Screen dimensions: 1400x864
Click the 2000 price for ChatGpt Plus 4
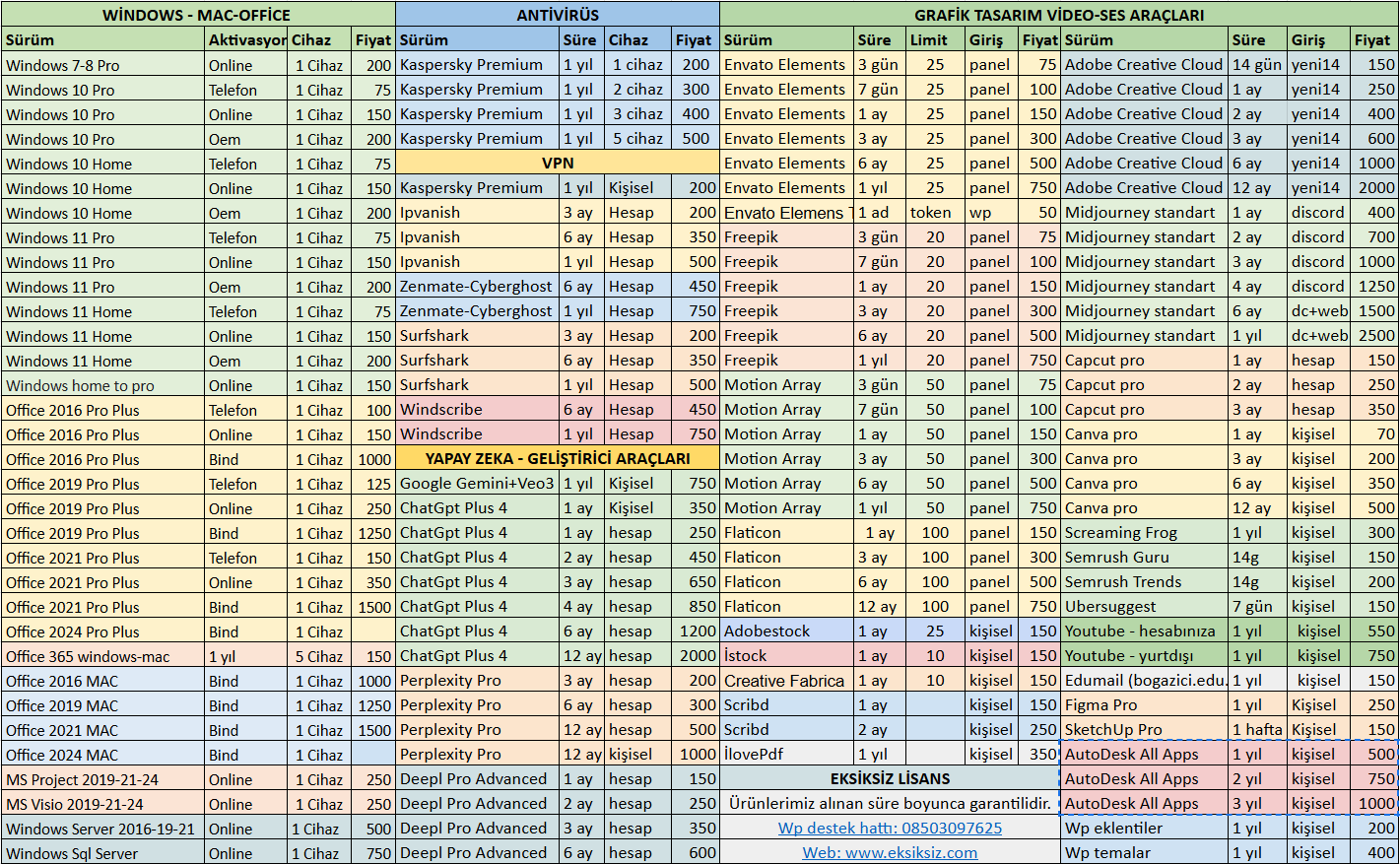click(697, 655)
